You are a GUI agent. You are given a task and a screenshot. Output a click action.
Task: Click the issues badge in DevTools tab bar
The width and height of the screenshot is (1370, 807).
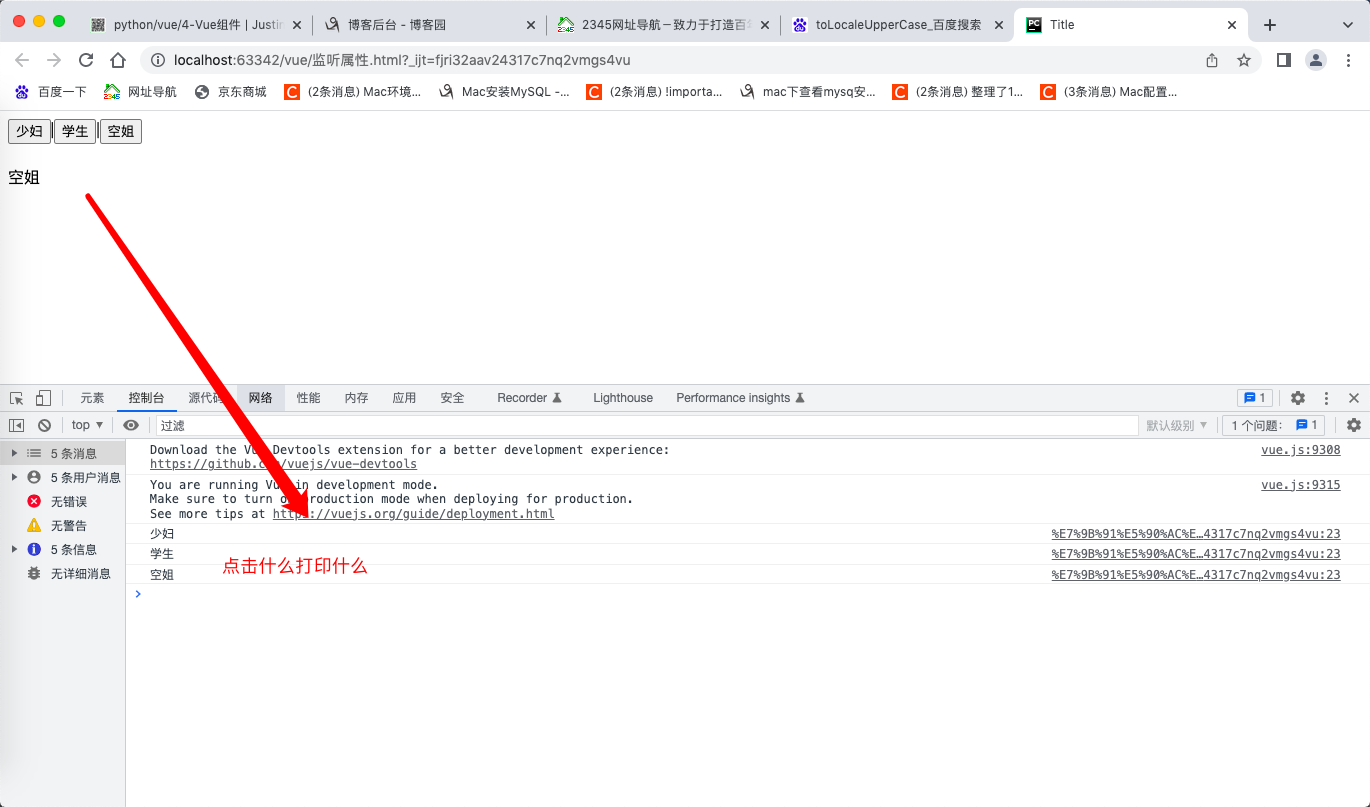1254,398
